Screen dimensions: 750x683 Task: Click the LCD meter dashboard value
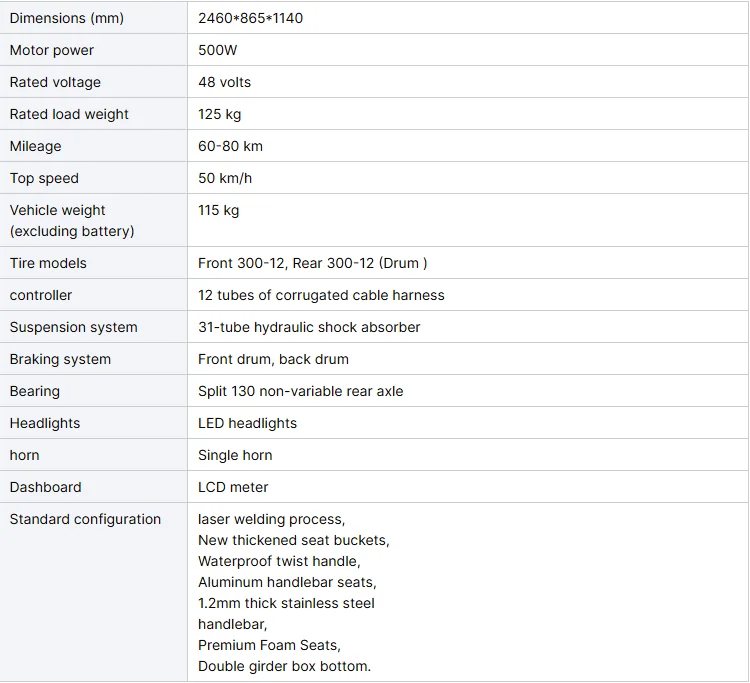tap(233, 487)
